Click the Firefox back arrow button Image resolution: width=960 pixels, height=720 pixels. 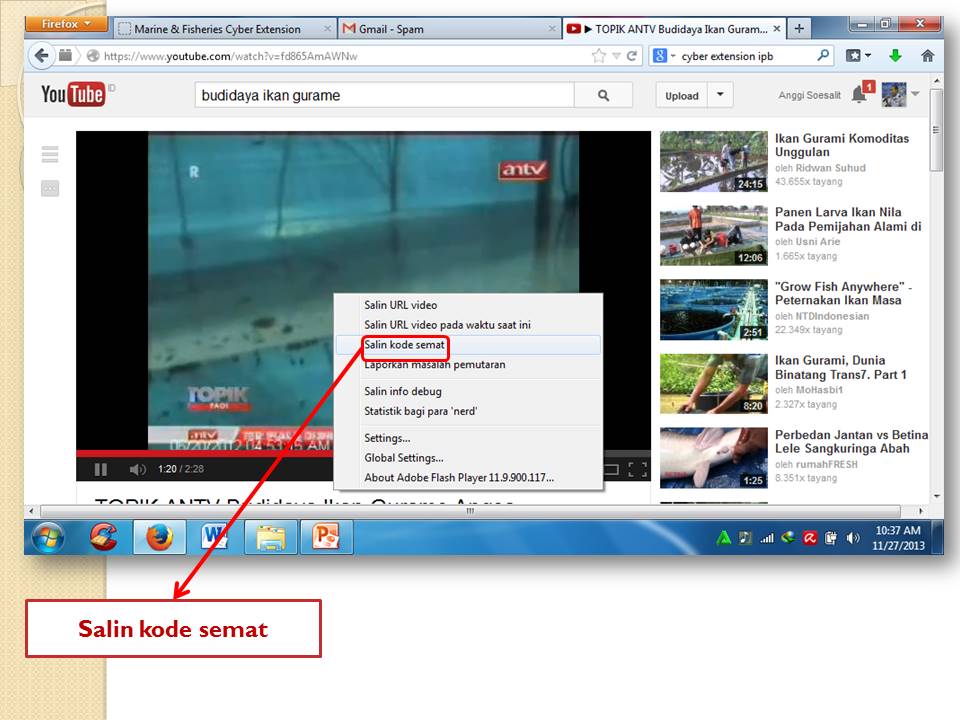(41, 56)
